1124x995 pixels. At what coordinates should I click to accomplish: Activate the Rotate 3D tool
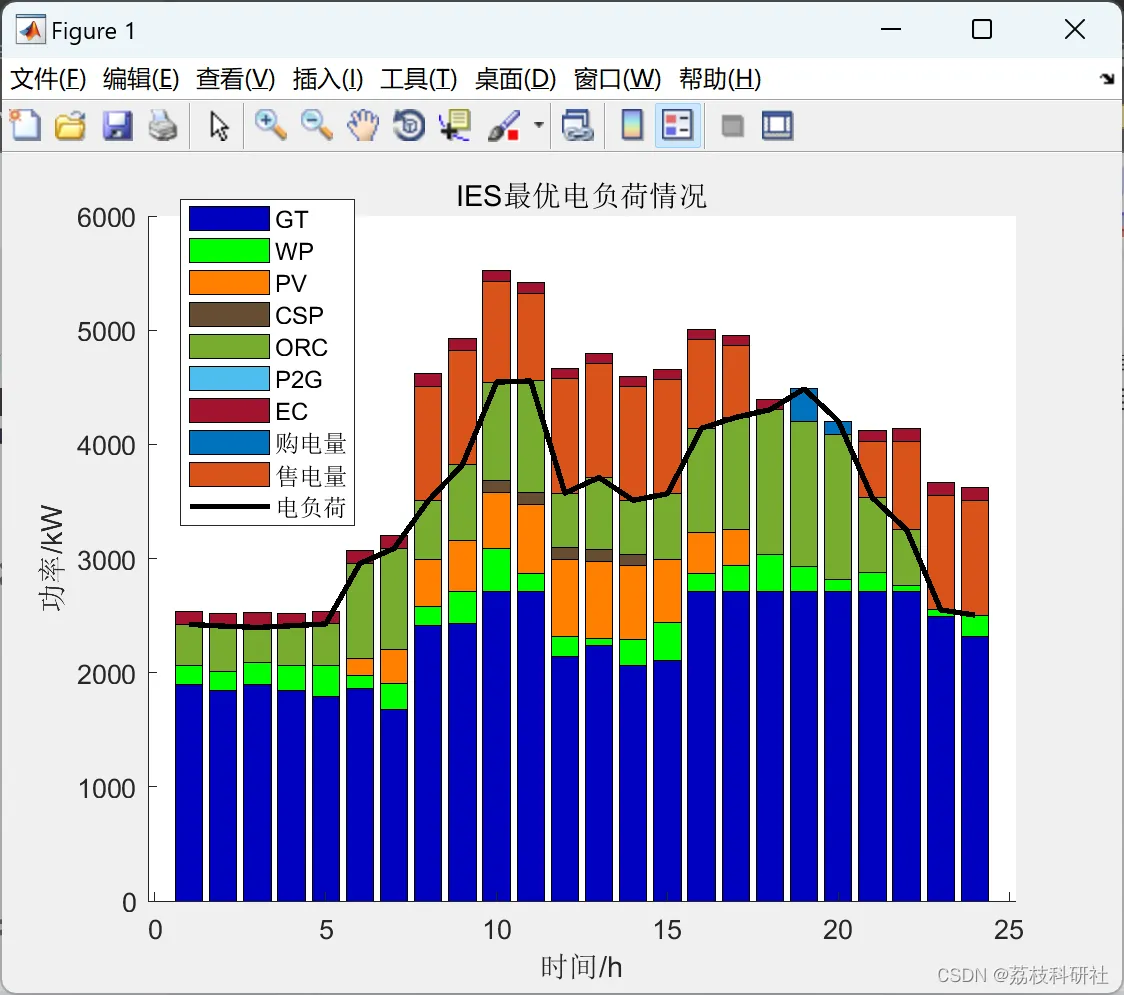pyautogui.click(x=409, y=125)
